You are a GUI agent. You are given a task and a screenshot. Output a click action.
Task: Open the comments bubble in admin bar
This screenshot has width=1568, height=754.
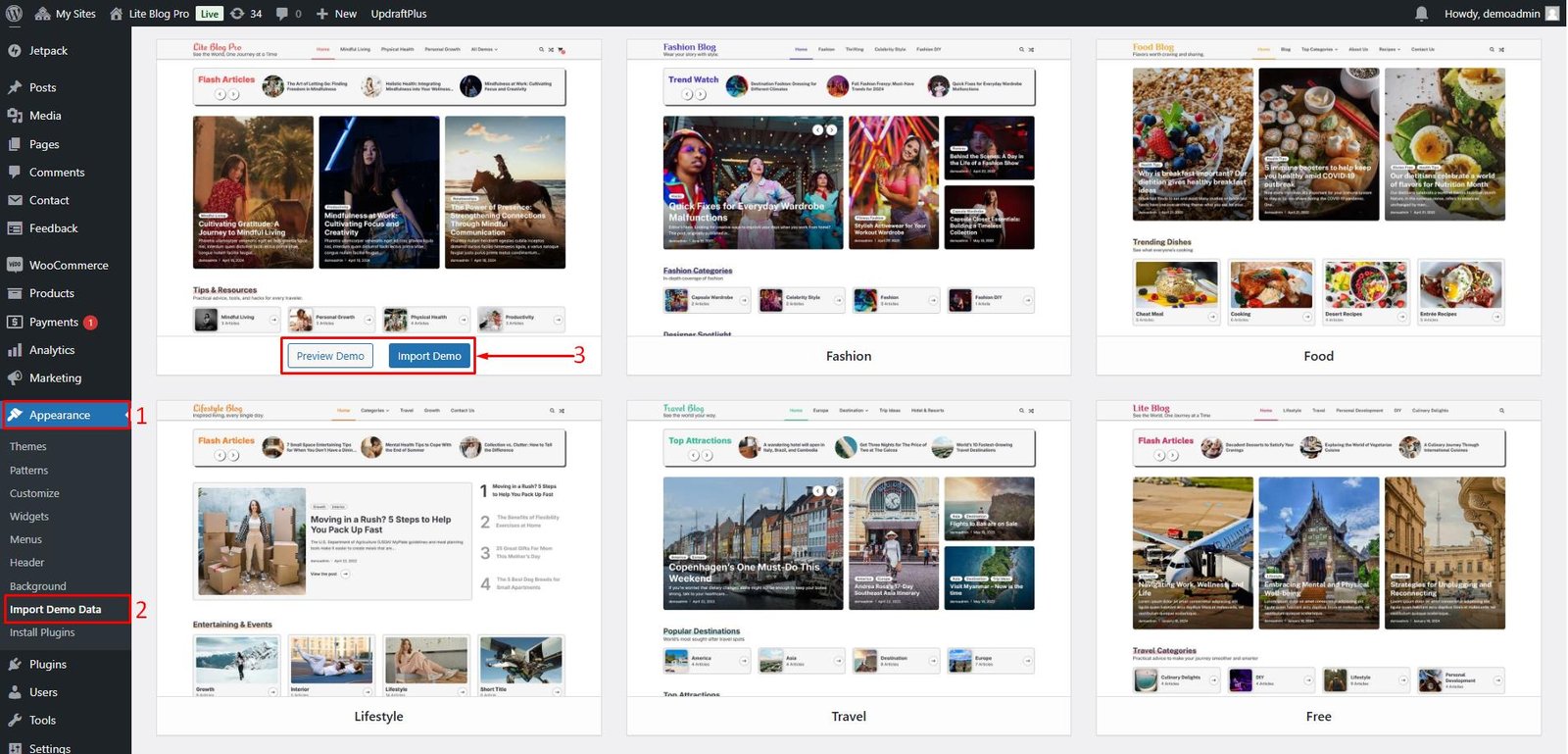pyautogui.click(x=288, y=14)
